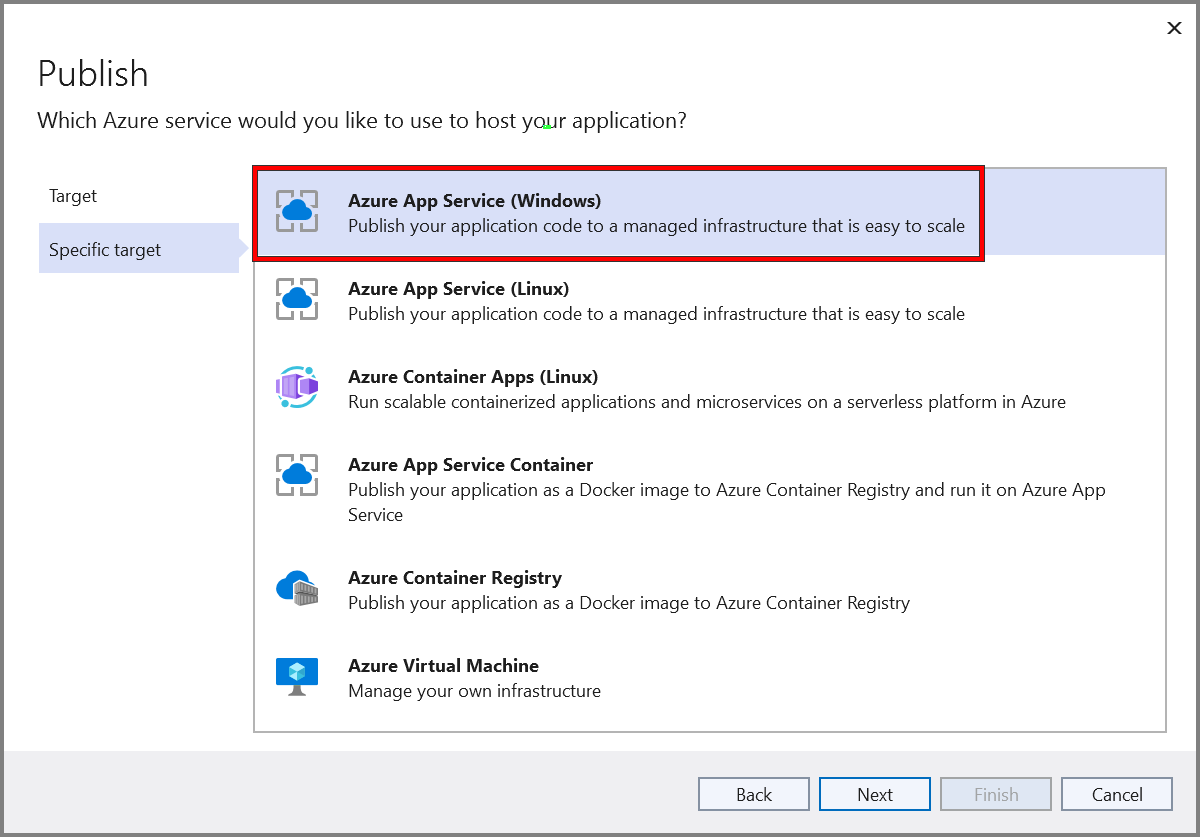This screenshot has height=837, width=1200.
Task: Click the Finish button
Action: click(995, 793)
